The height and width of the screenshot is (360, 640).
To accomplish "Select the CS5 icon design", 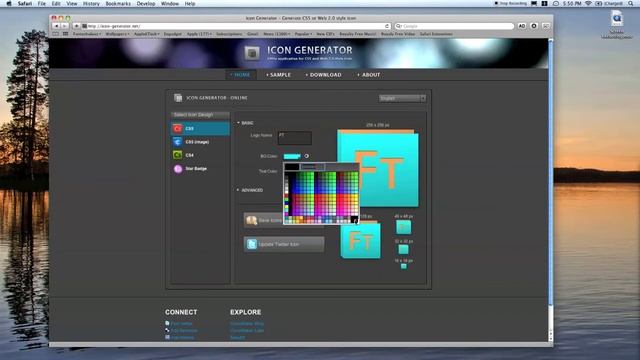I will click(x=200, y=129).
